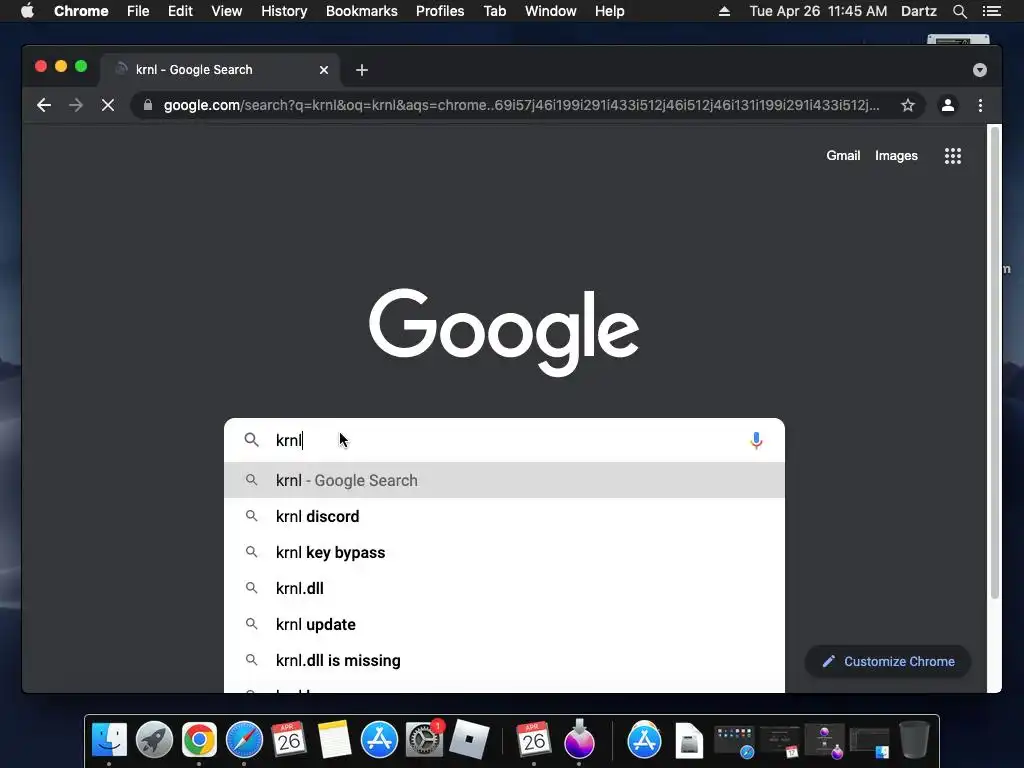Image resolution: width=1024 pixels, height=768 pixels.
Task: Open the disk image file in dock
Action: 689,741
